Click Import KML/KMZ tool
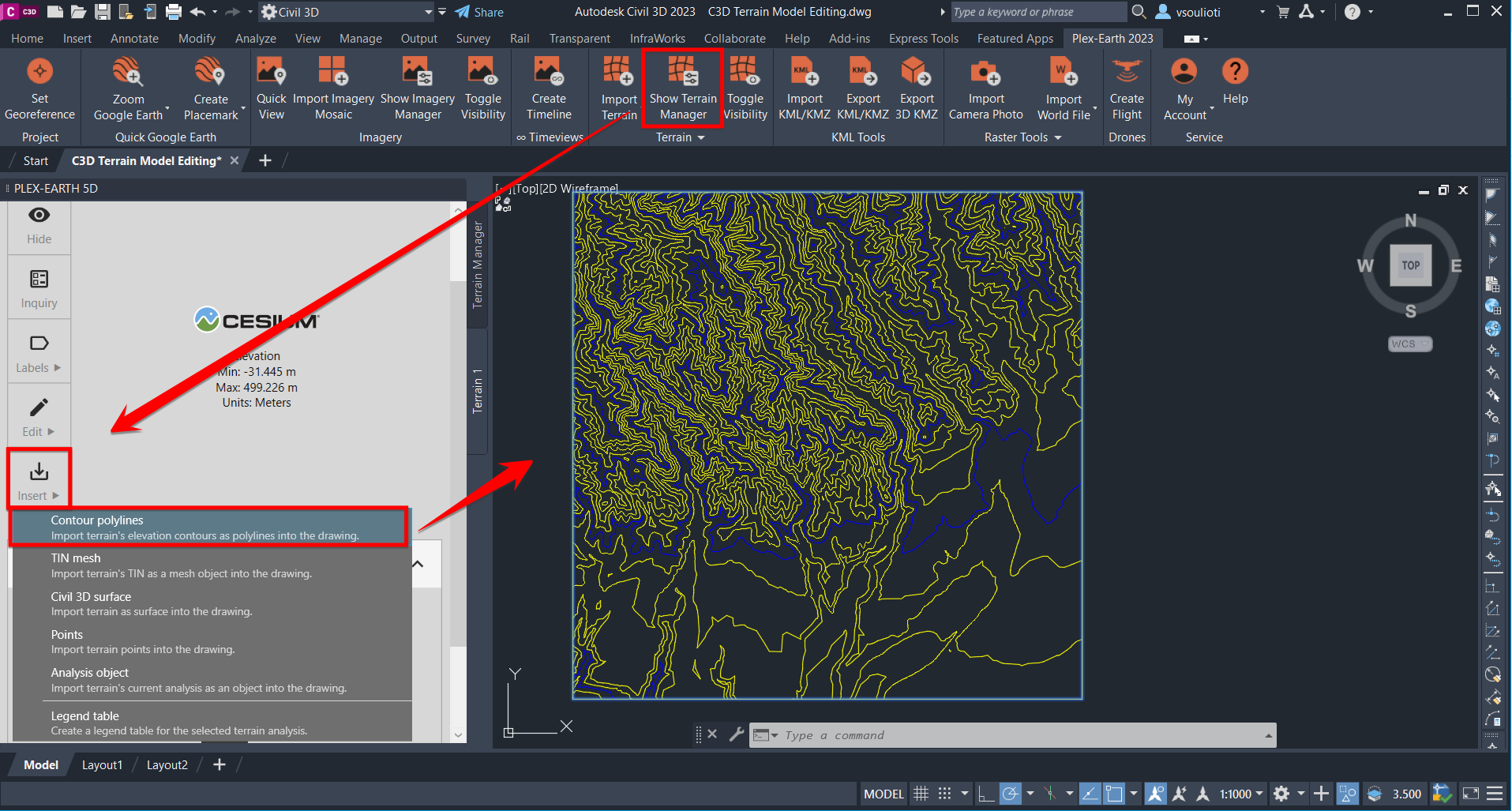 tap(804, 89)
